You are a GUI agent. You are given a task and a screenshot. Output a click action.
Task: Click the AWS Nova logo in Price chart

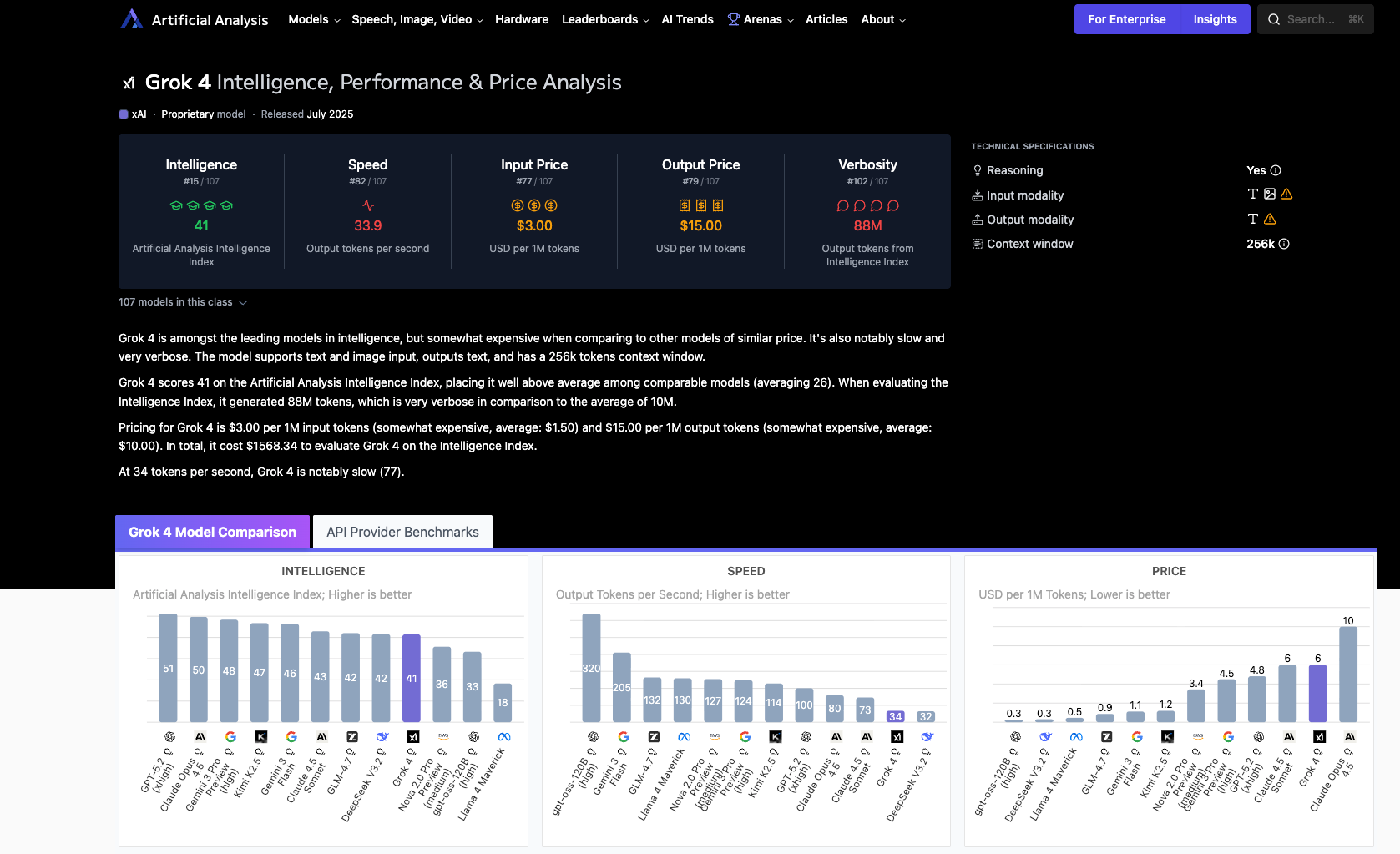click(x=1198, y=737)
